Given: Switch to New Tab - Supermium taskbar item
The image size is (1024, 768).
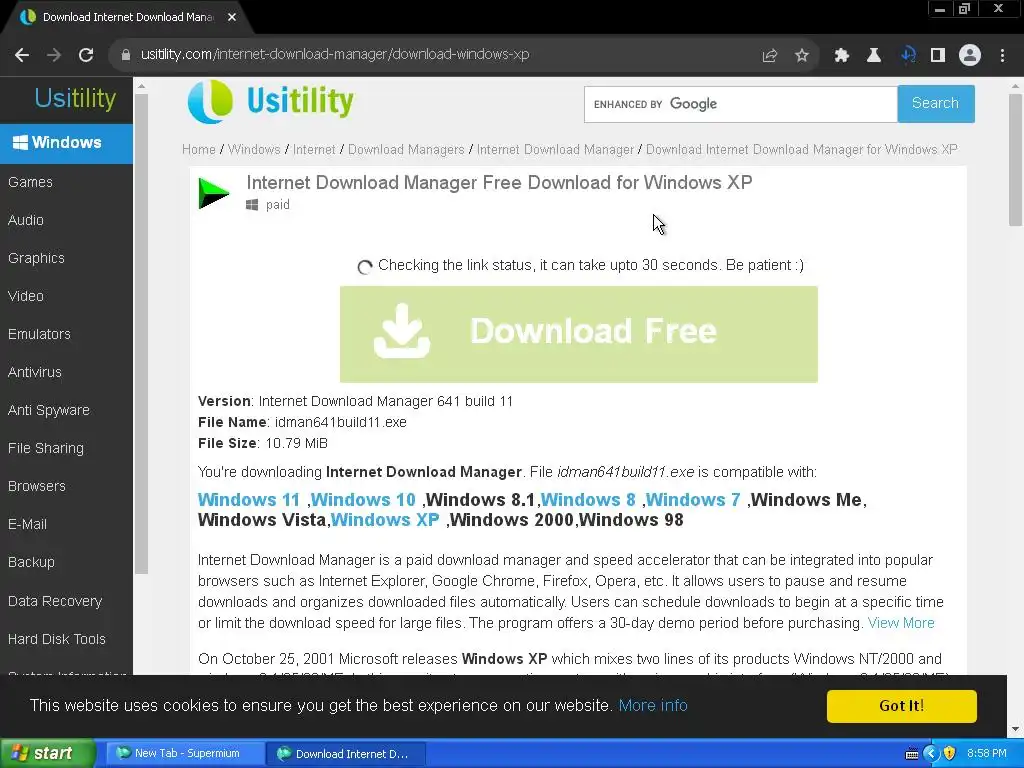Looking at the screenshot, I should (185, 754).
